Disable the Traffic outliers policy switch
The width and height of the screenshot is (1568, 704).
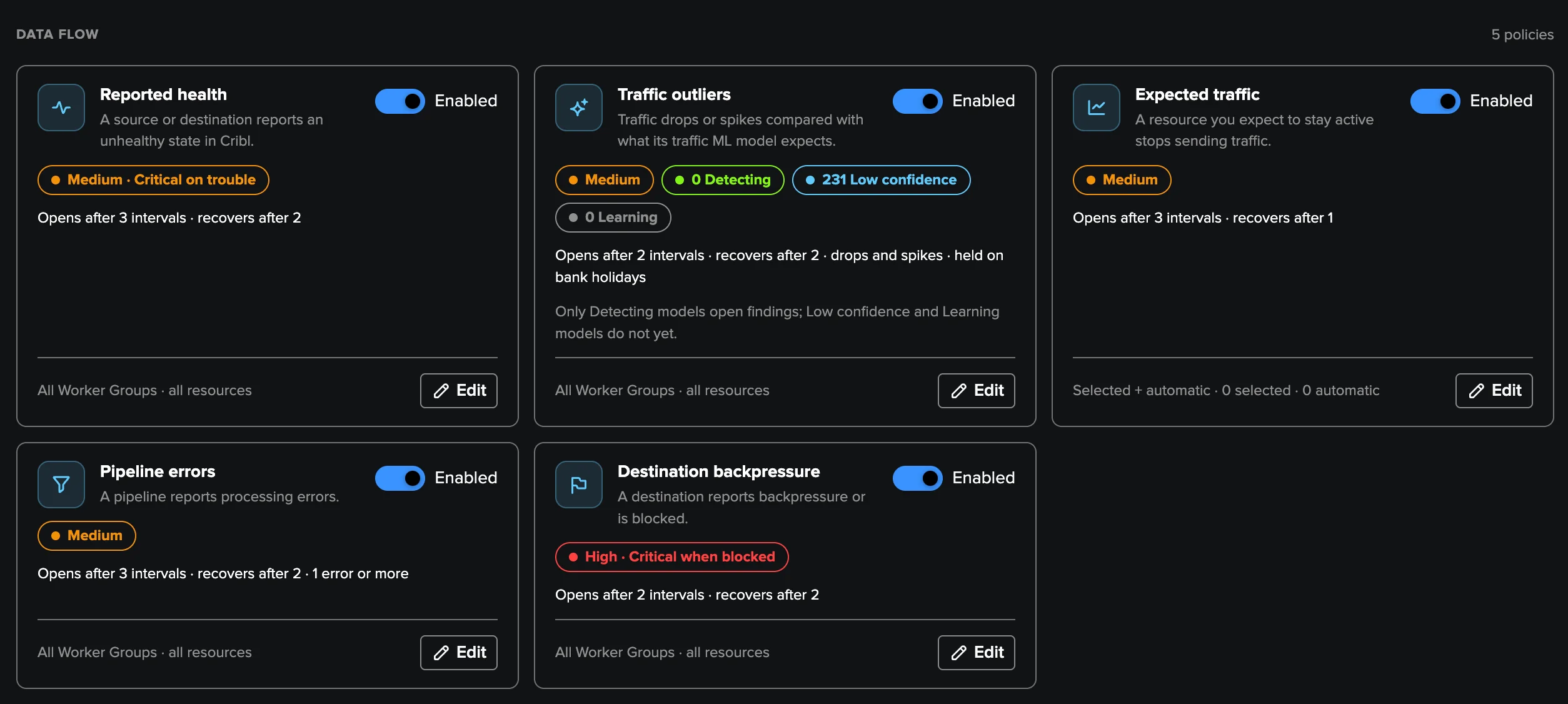(x=918, y=101)
